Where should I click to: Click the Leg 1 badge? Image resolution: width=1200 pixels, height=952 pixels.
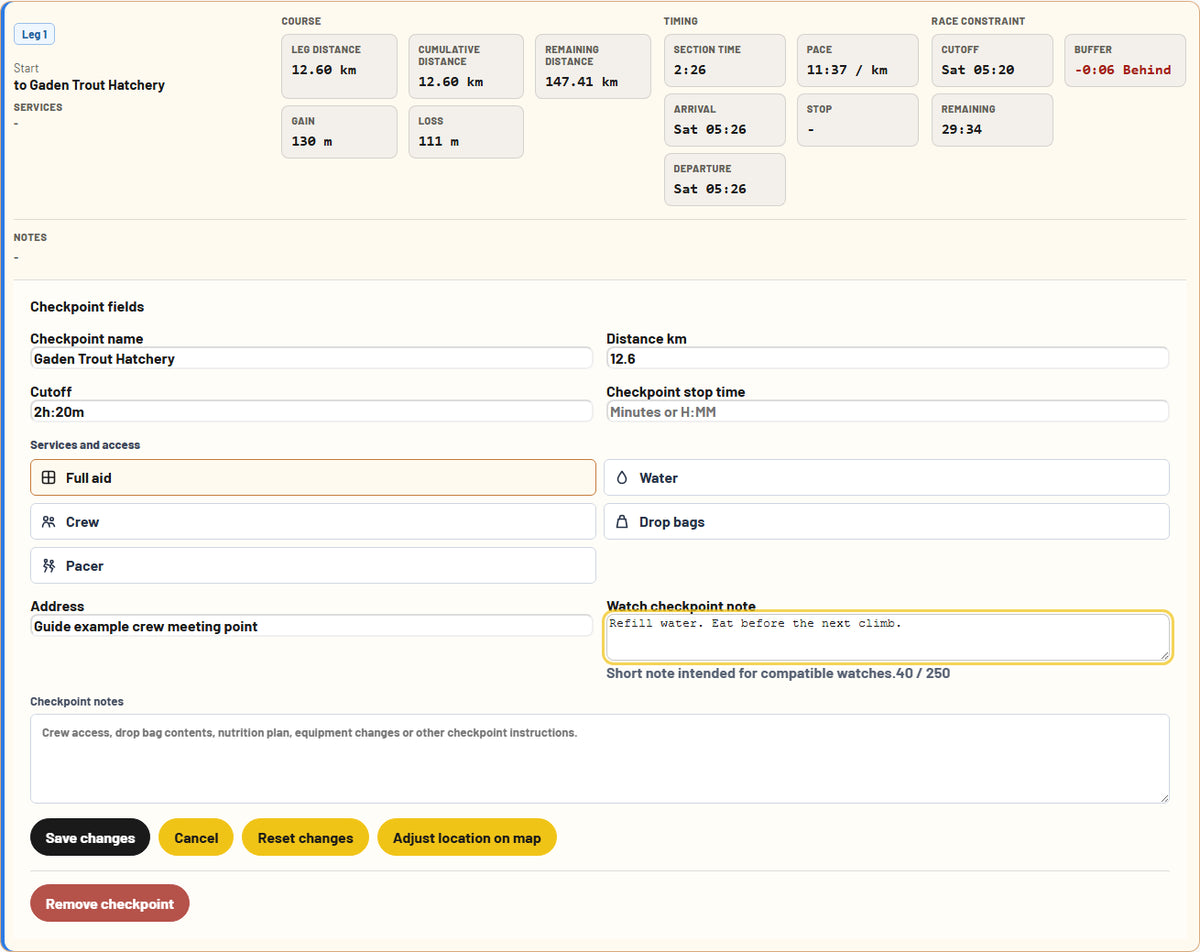click(34, 34)
